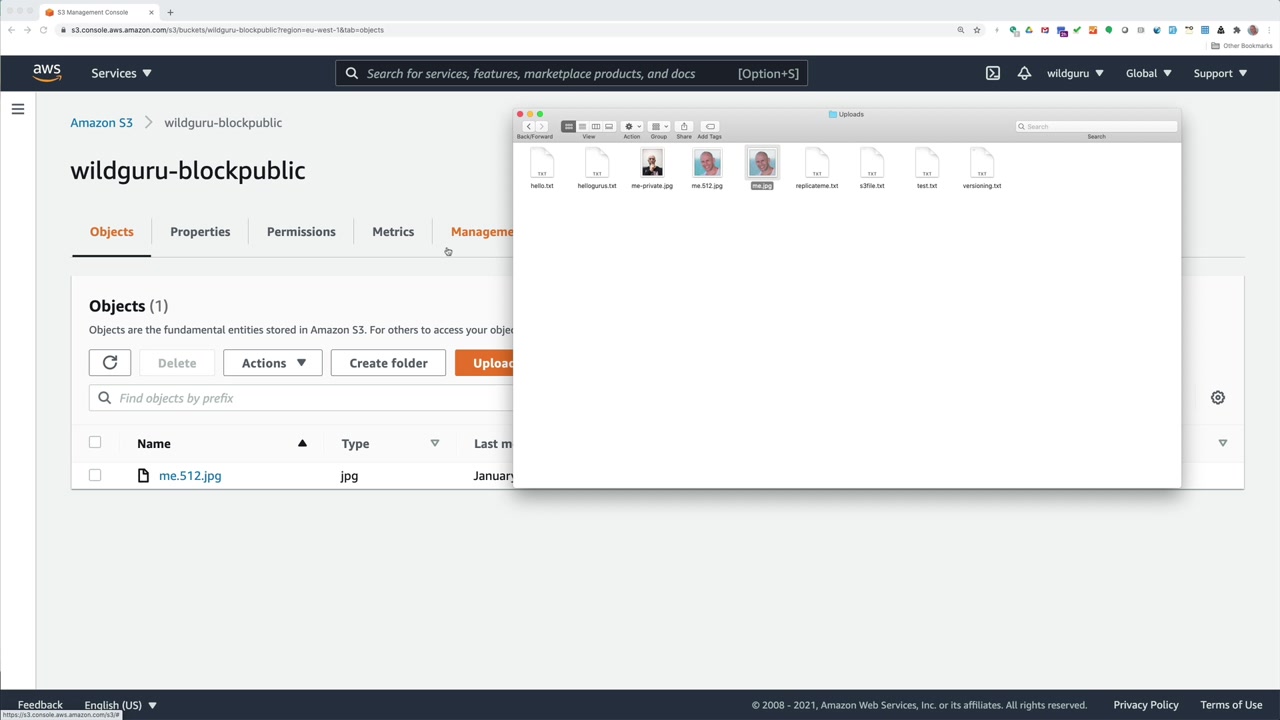
Task: Select the me.512.jpg row checkbox
Action: coord(95,475)
